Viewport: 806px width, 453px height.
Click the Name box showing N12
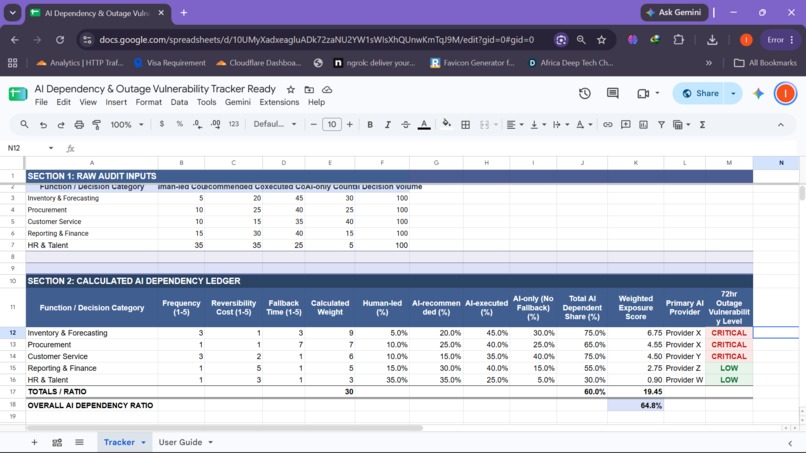click(30, 148)
